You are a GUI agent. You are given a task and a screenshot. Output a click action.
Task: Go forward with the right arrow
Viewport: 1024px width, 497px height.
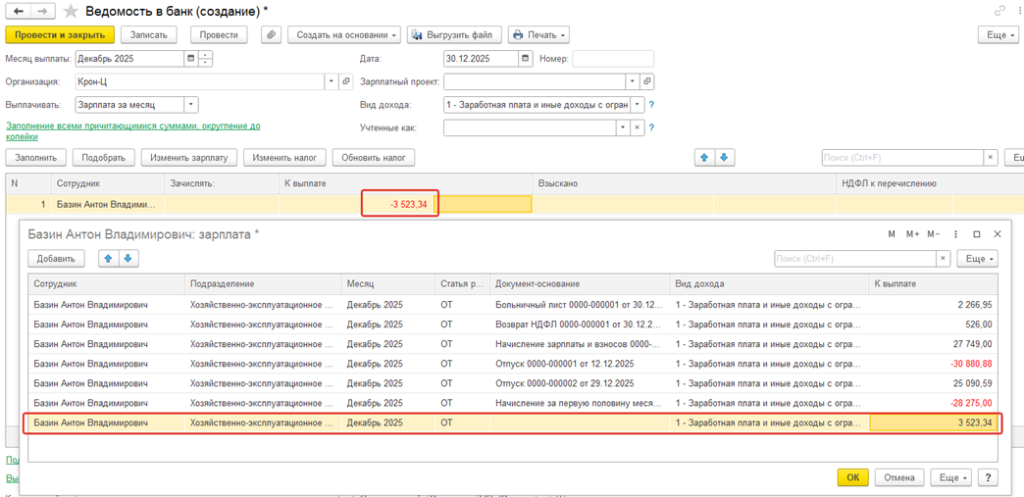click(x=43, y=12)
